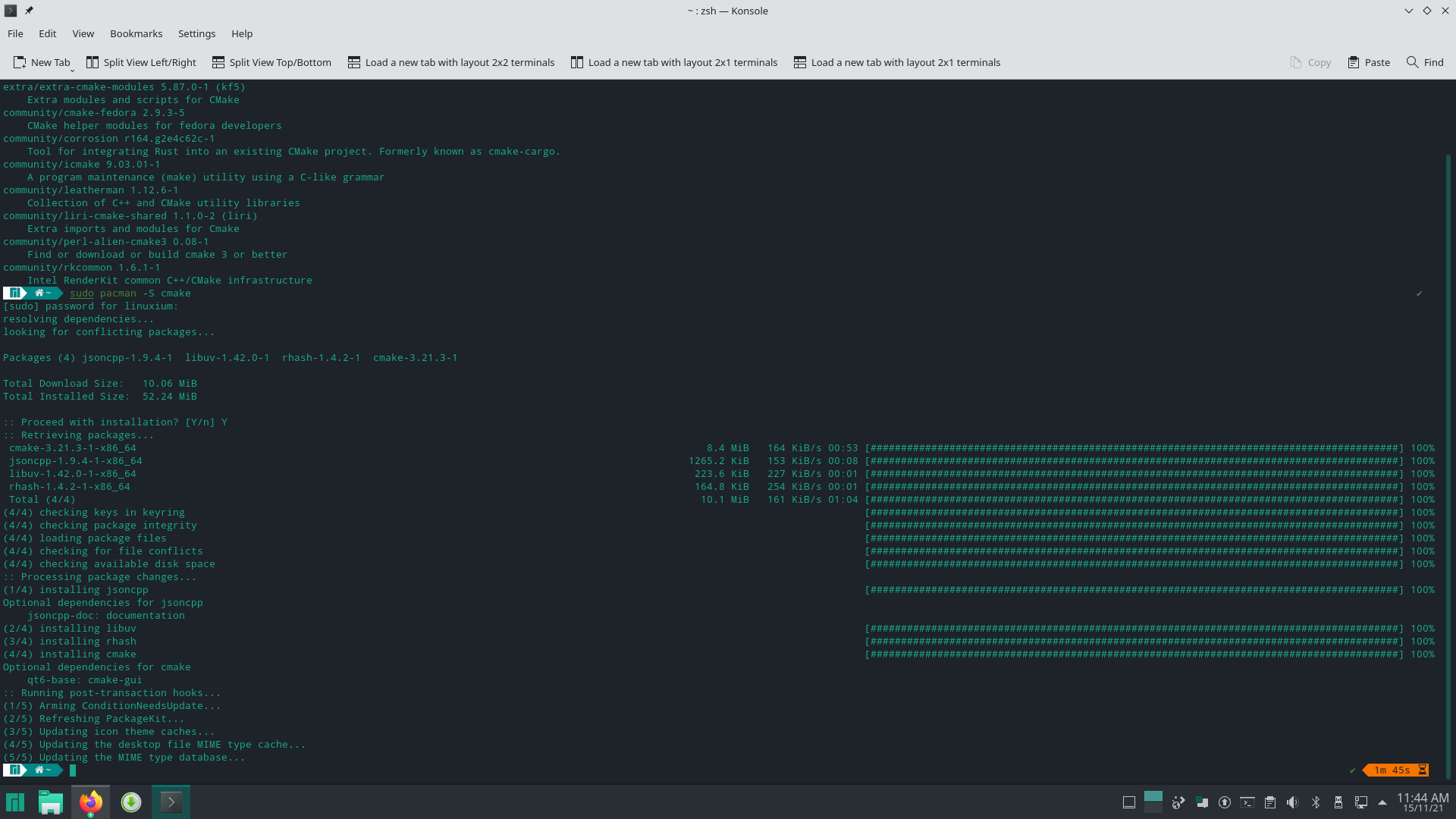
Task: Click the '(2/5) Refreshing PackageKit...' line
Action: [x=94, y=718]
